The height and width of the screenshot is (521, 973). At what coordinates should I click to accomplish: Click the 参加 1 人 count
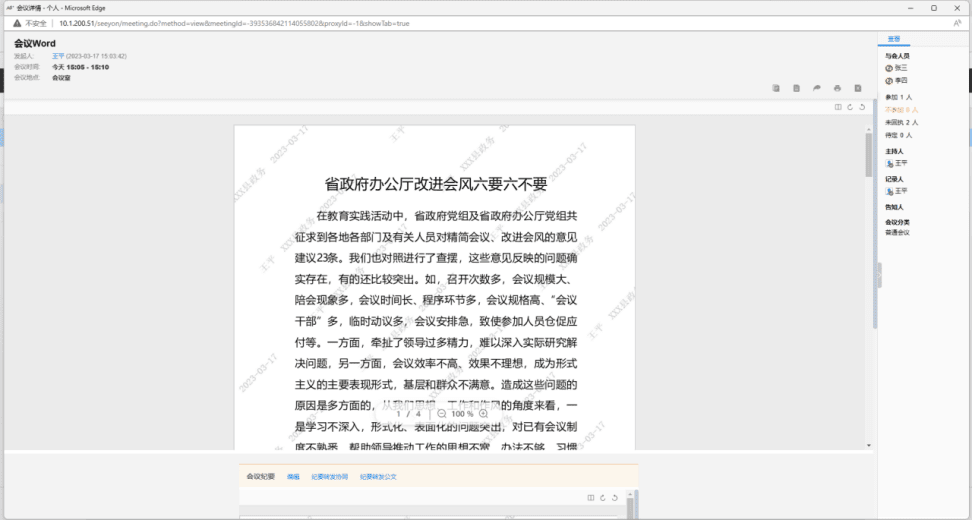click(x=899, y=97)
